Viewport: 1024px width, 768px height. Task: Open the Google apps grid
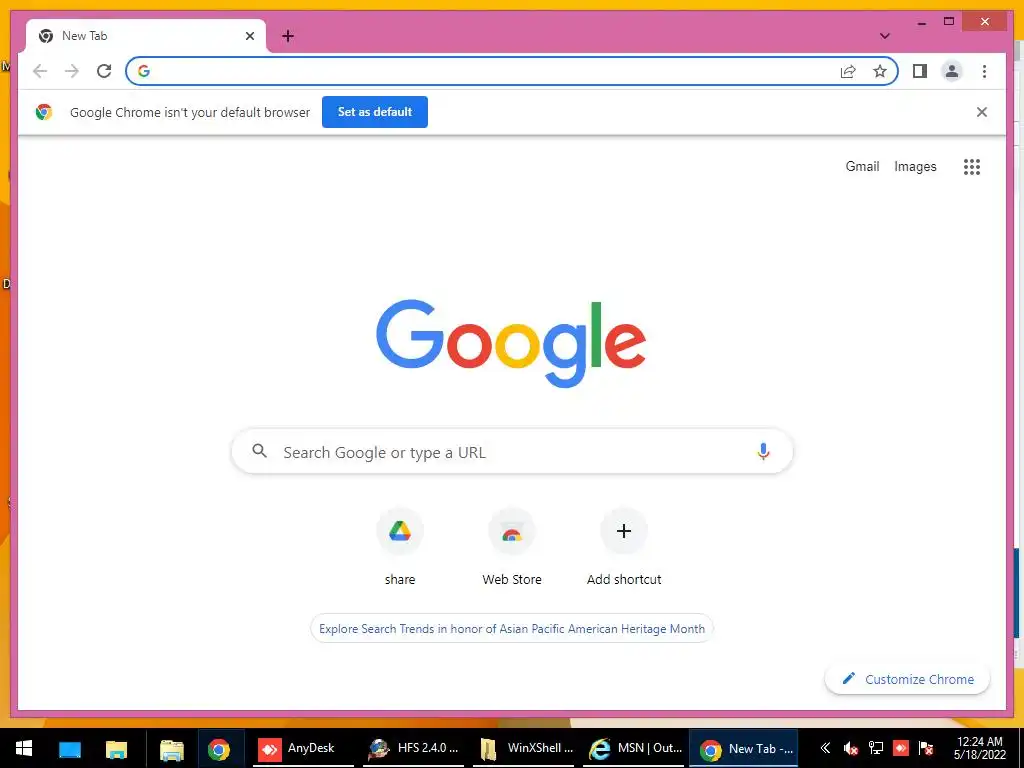[x=972, y=167]
